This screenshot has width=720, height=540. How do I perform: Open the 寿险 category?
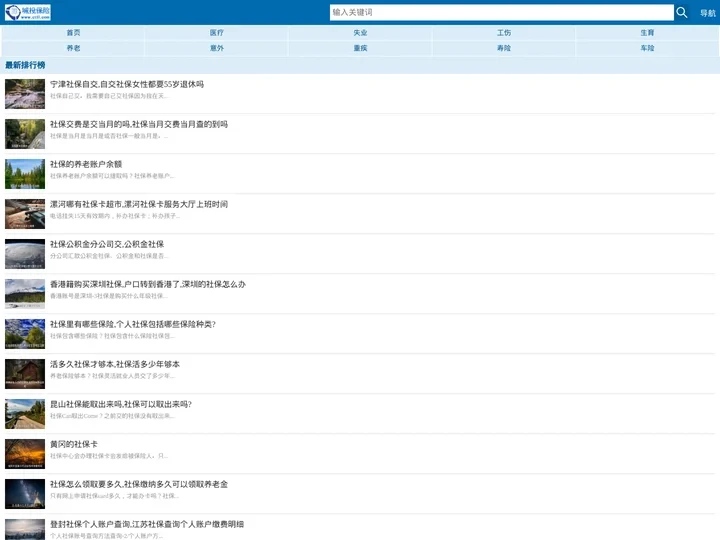pyautogui.click(x=504, y=48)
